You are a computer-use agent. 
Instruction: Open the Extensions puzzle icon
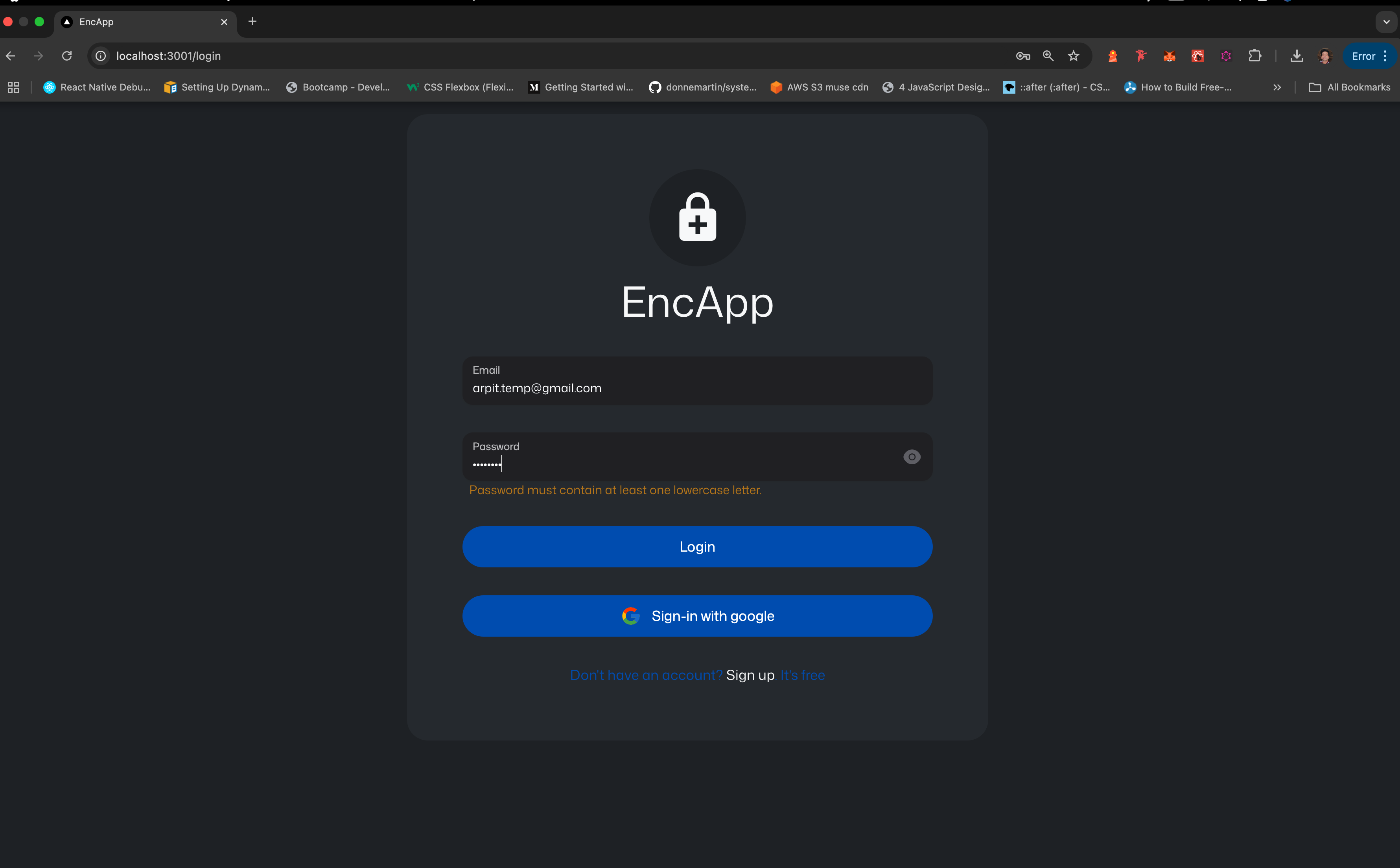1255,56
